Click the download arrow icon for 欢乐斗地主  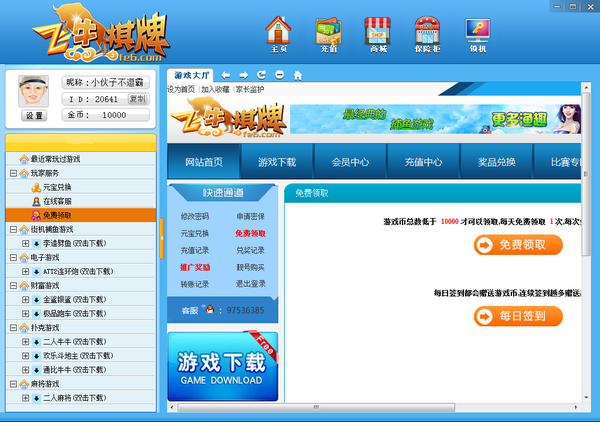point(37,356)
